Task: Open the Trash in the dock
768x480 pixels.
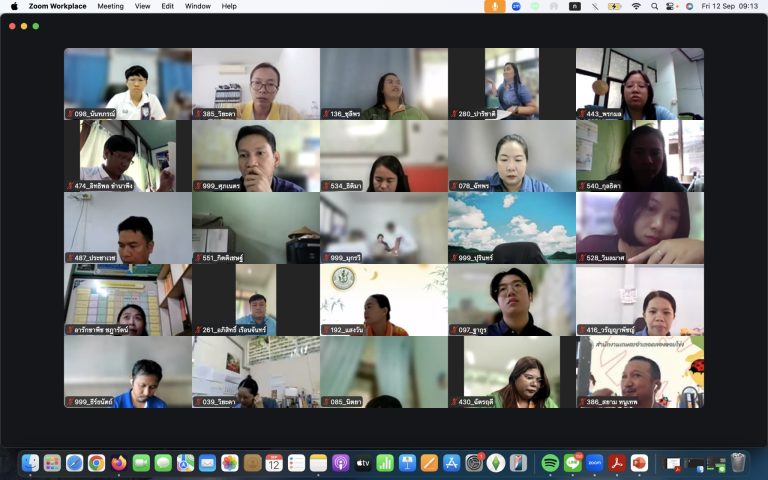Action: [x=738, y=463]
